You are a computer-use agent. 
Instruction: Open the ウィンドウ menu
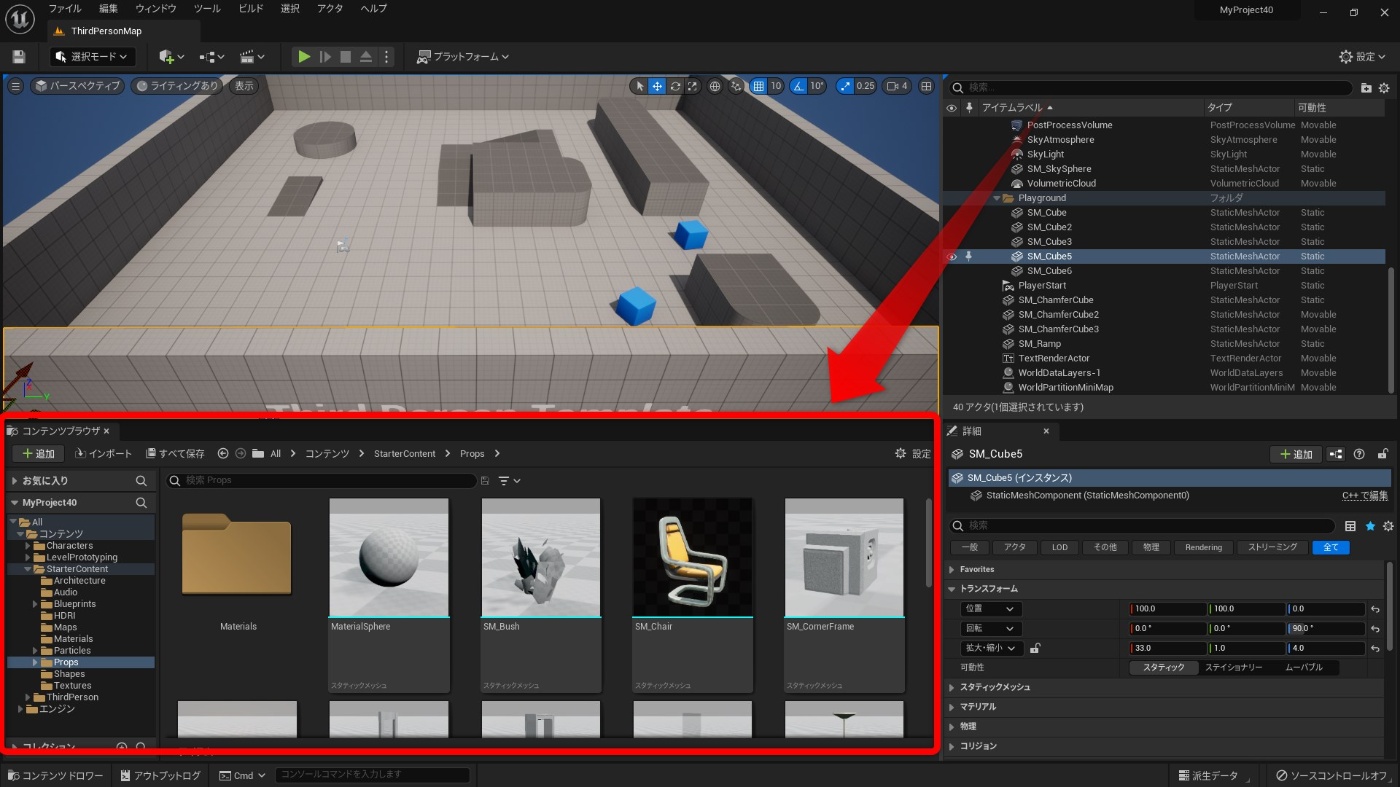(x=155, y=9)
